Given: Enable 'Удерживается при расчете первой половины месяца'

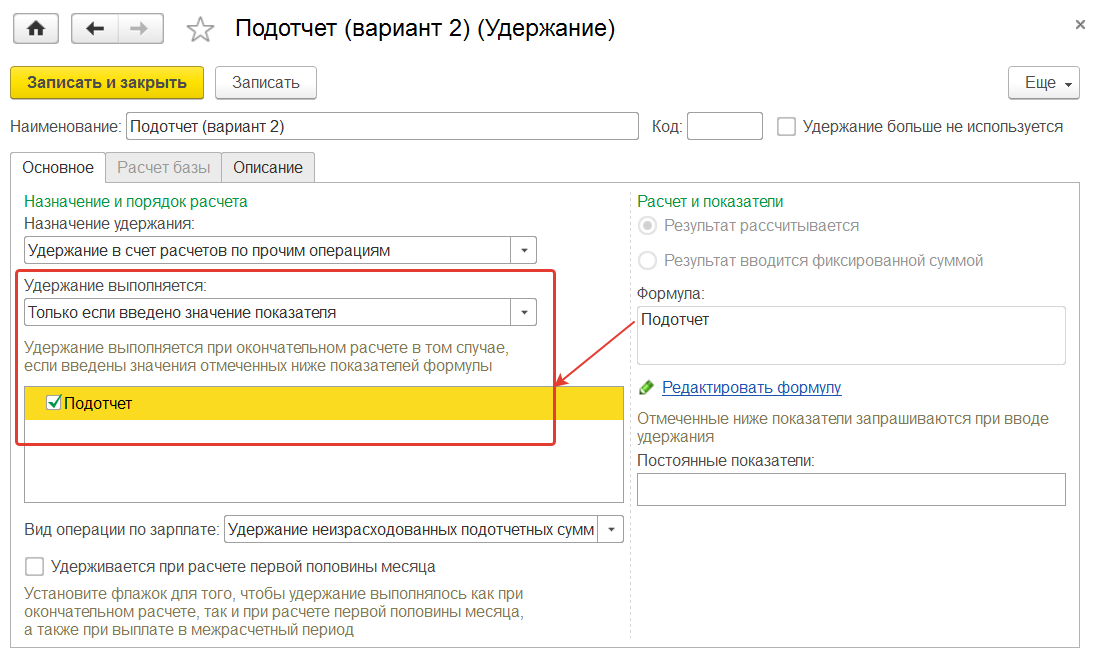Looking at the screenshot, I should click(x=35, y=567).
